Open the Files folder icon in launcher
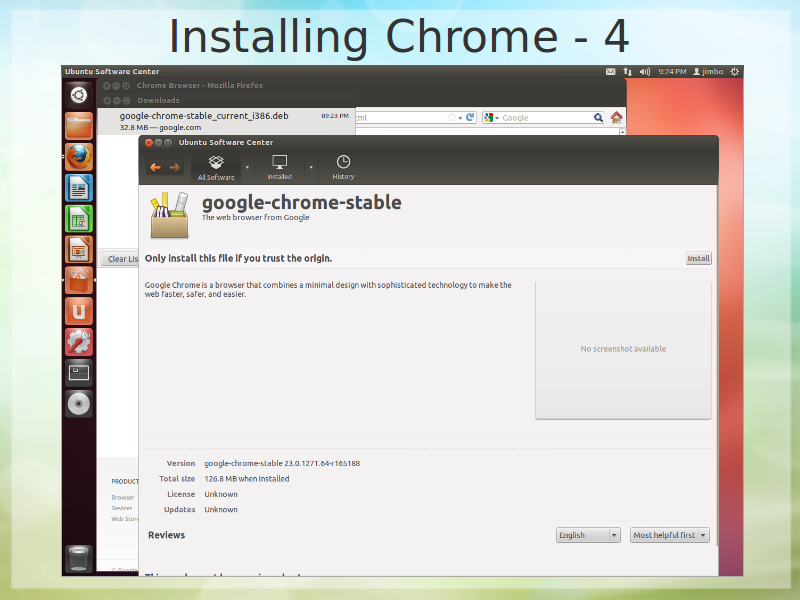This screenshot has height=600, width=800. tap(79, 126)
